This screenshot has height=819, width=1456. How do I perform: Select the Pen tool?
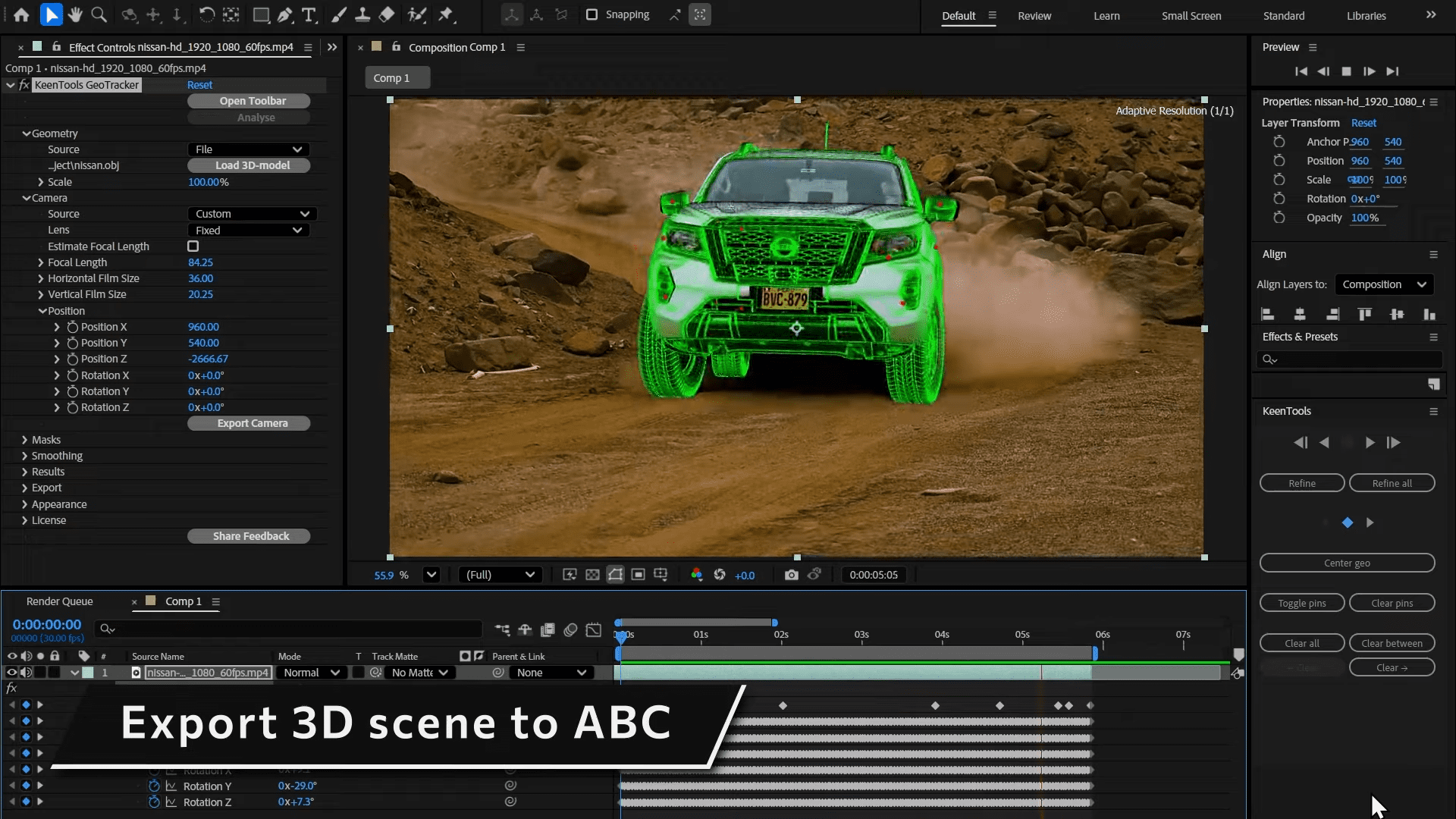(x=286, y=14)
